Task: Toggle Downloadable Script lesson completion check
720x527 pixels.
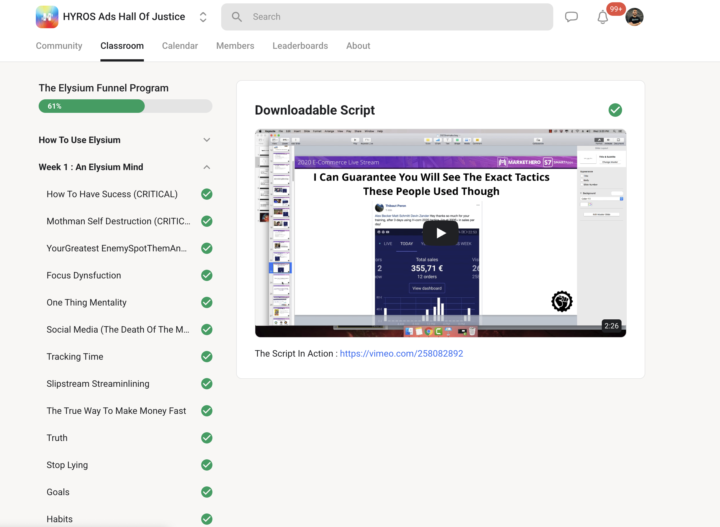Action: (x=615, y=110)
